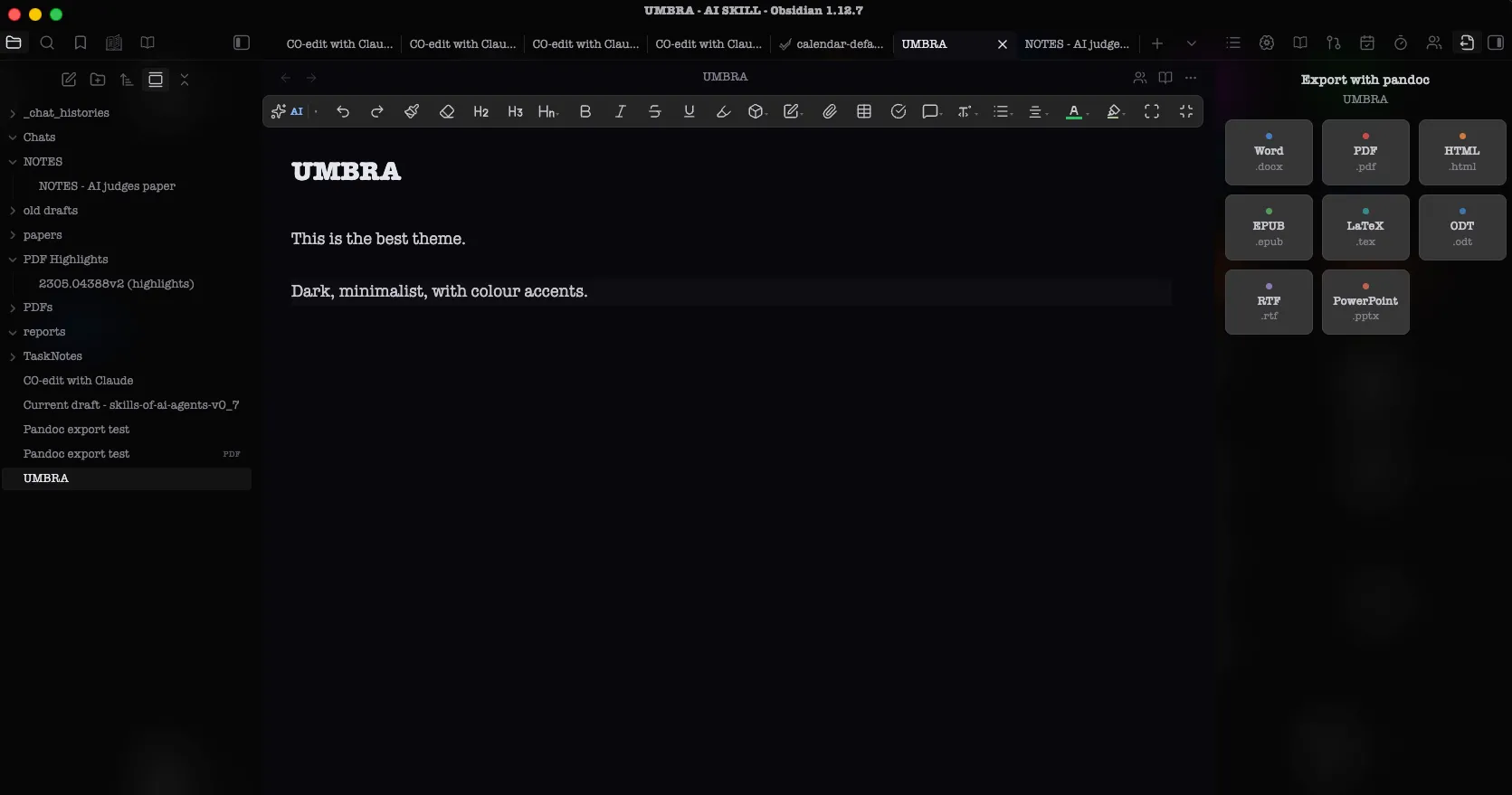
Task: Toggle the right sidebar panel
Action: [1496, 43]
